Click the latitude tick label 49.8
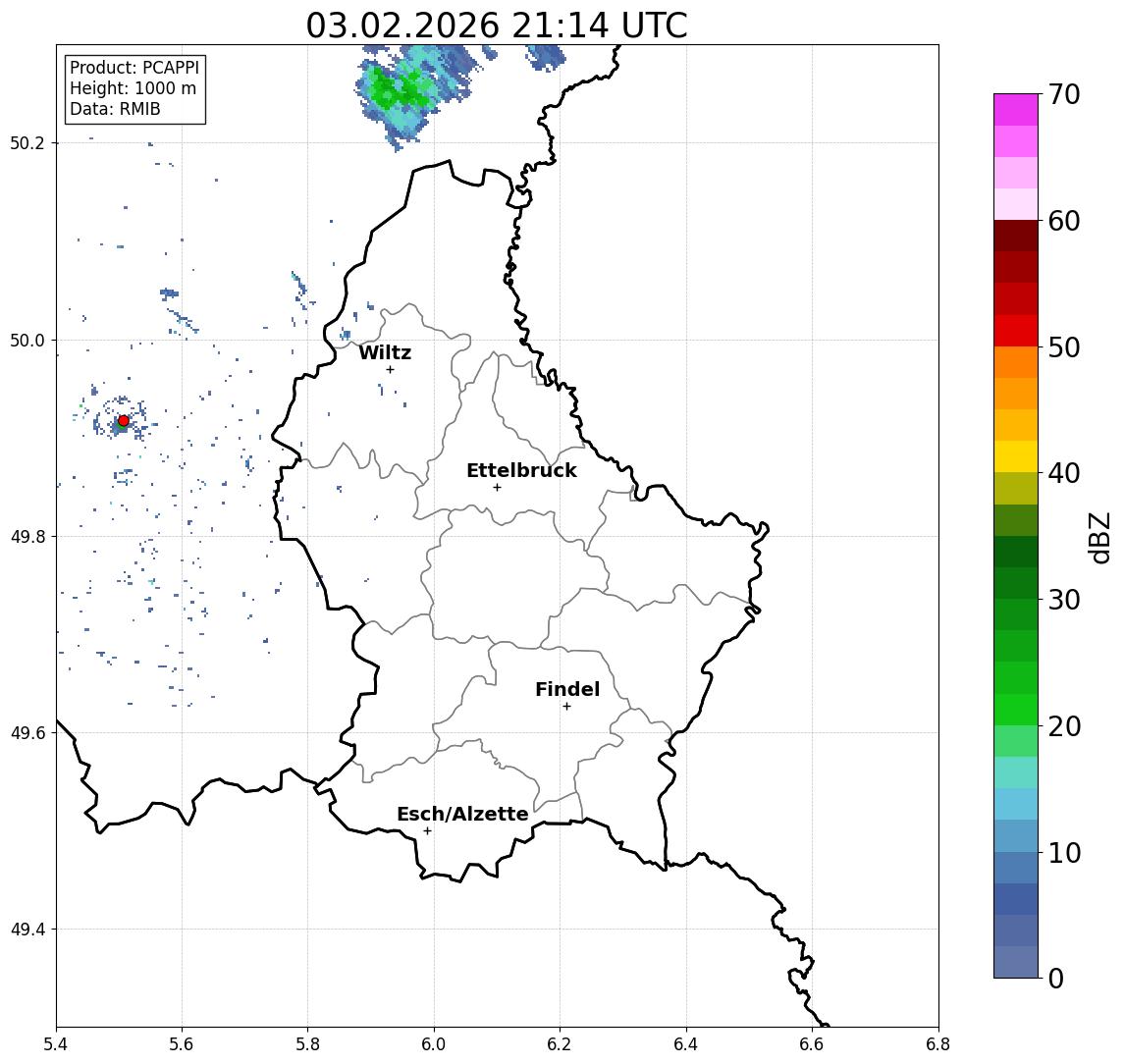1124x1064 pixels. [27, 536]
